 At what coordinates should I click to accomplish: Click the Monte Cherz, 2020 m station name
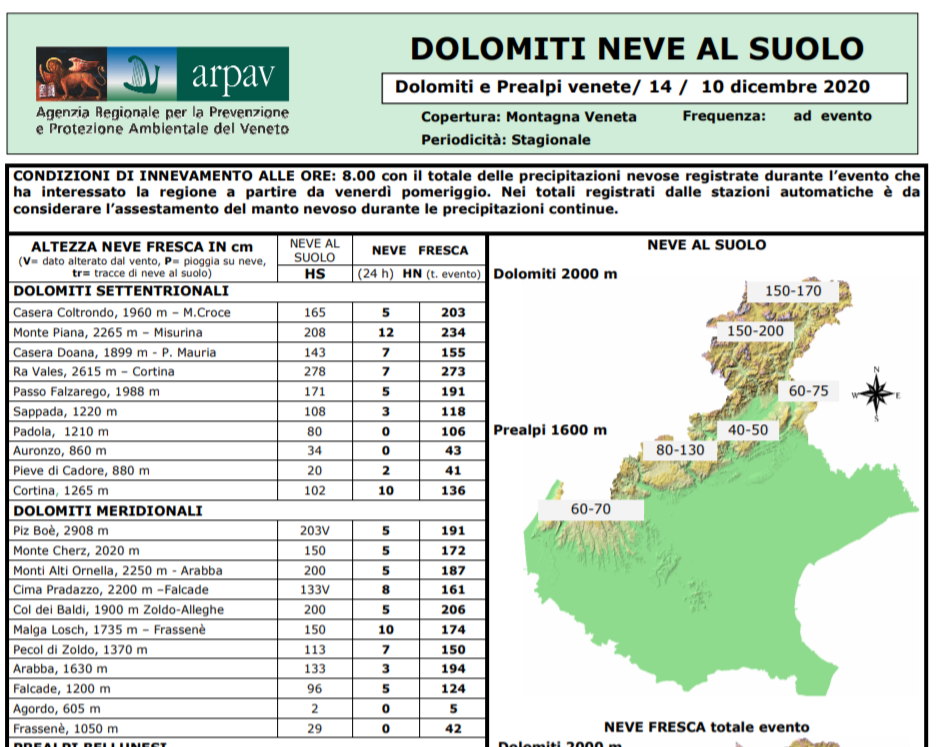click(76, 551)
